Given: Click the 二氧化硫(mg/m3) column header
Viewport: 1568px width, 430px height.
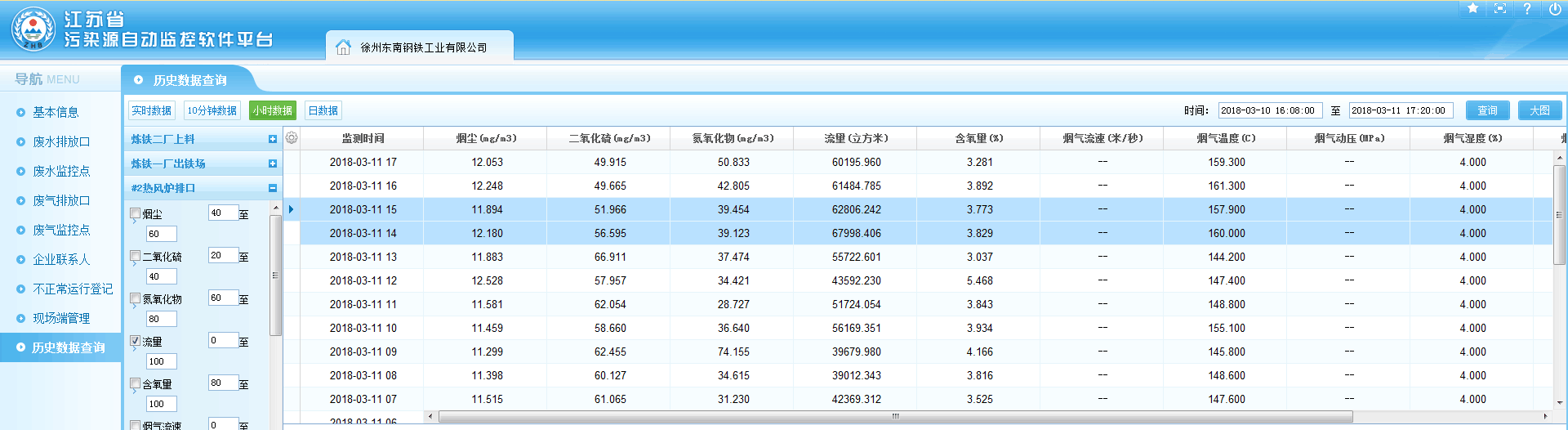Looking at the screenshot, I should coord(609,138).
